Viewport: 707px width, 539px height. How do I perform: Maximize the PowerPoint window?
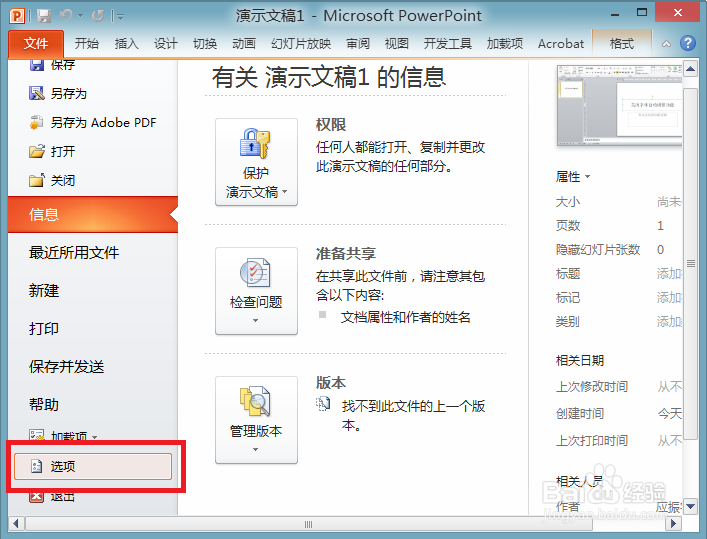[x=642, y=13]
